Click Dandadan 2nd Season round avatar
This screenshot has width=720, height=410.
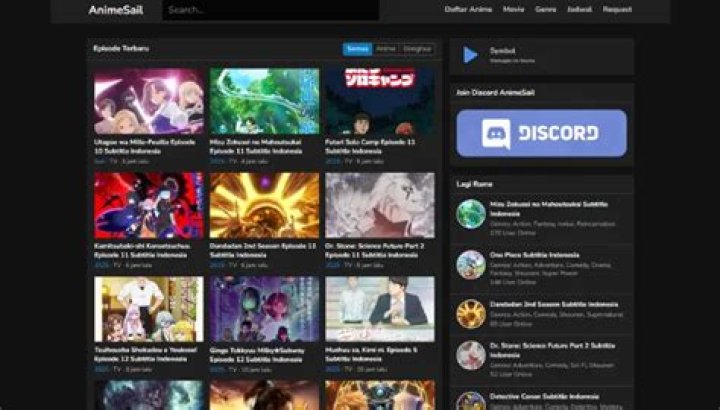(471, 314)
